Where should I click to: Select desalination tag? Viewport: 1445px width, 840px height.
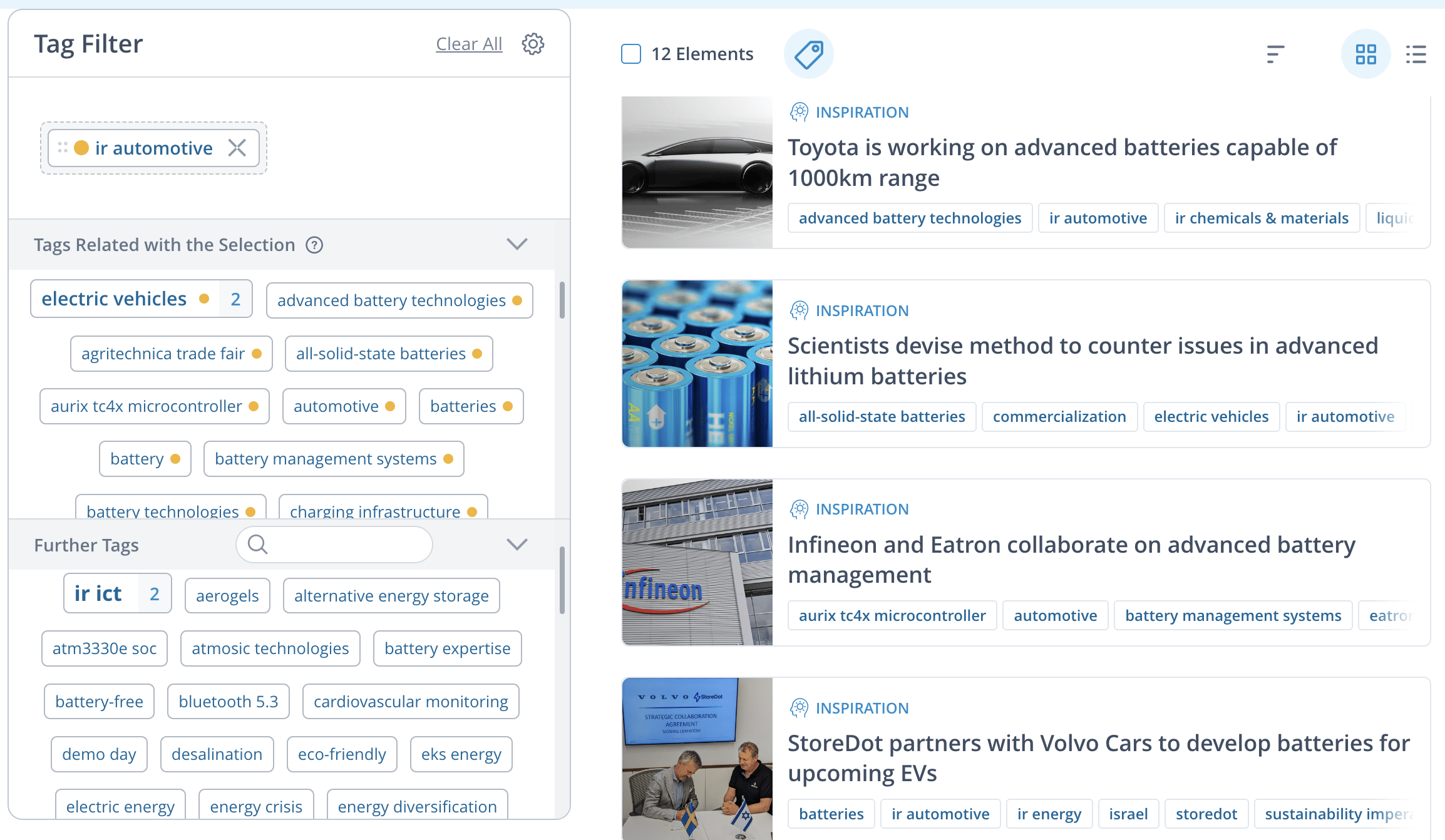[x=217, y=754]
